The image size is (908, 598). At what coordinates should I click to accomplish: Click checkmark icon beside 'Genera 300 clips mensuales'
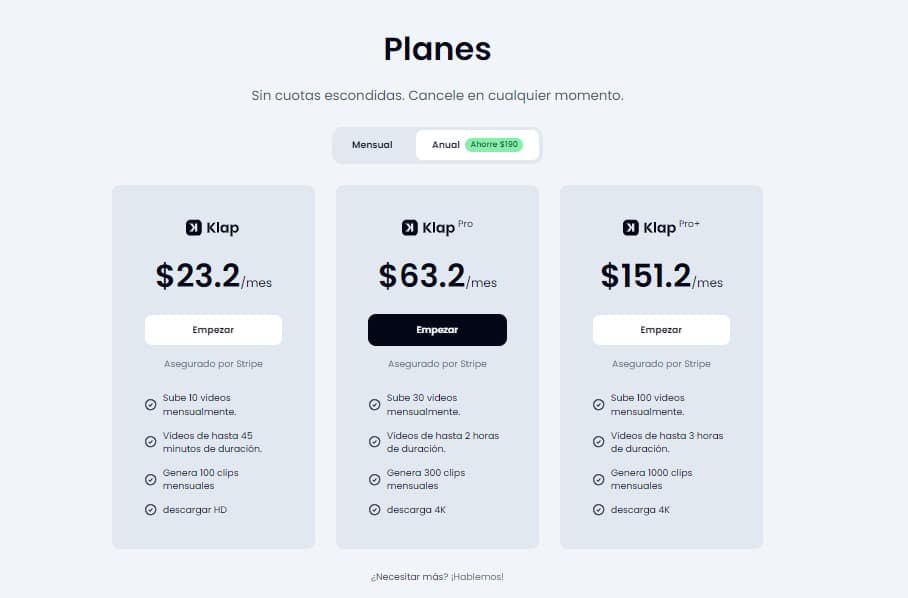pos(375,479)
